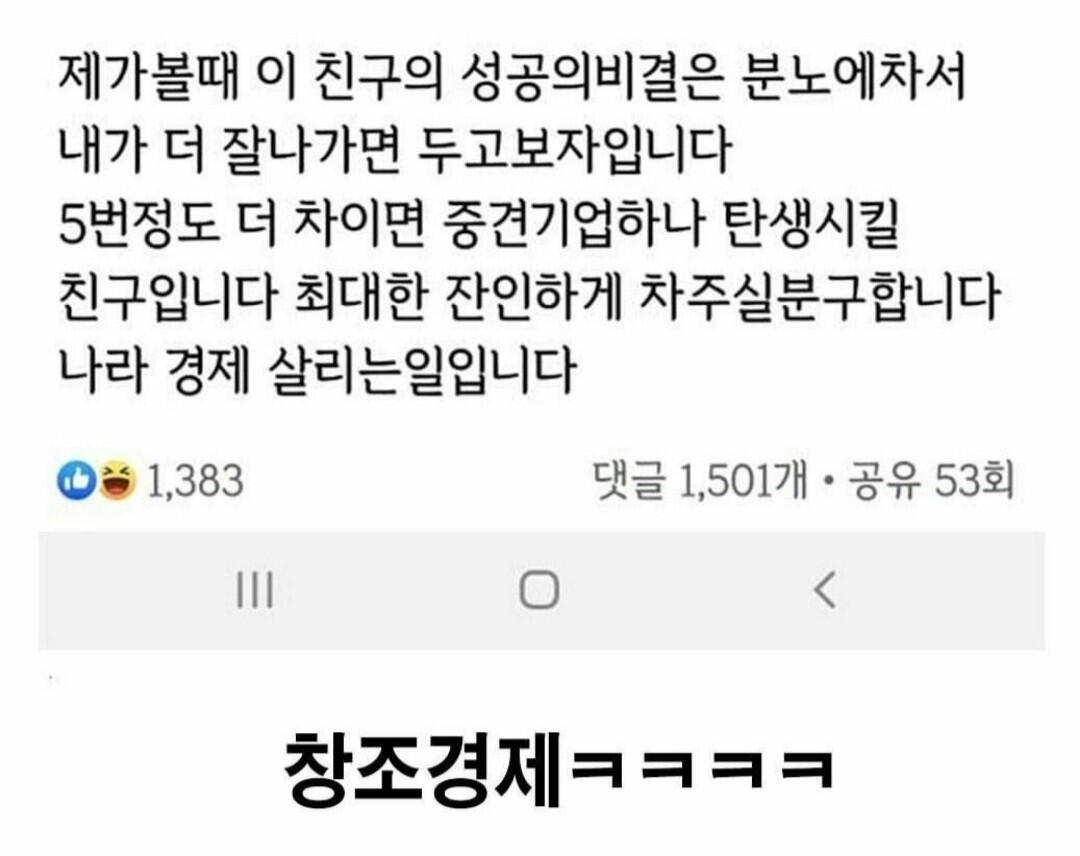Open the 댓글 1,501개 comments count
The image size is (1080, 856).
tap(700, 481)
